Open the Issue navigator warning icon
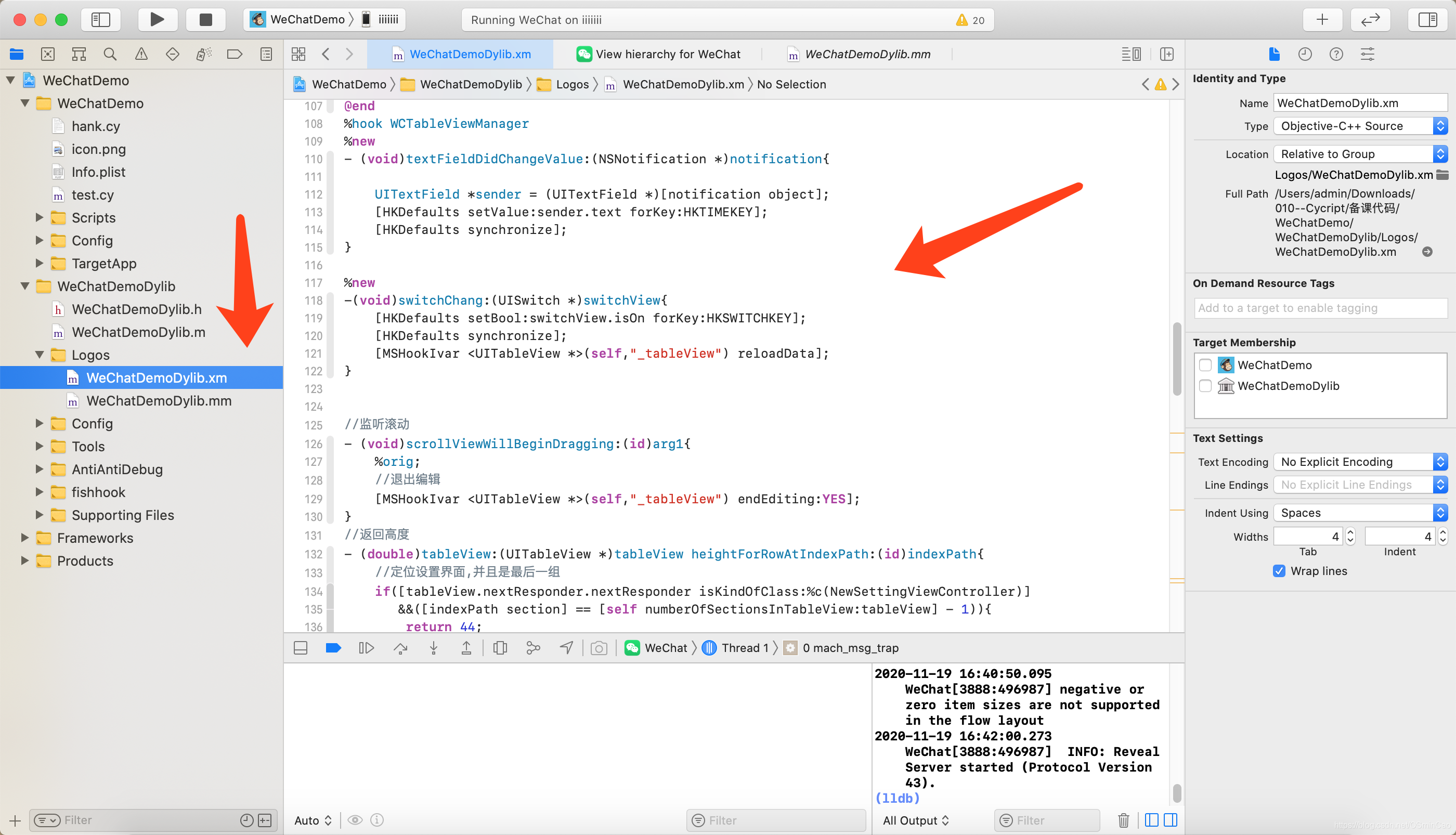 141,54
